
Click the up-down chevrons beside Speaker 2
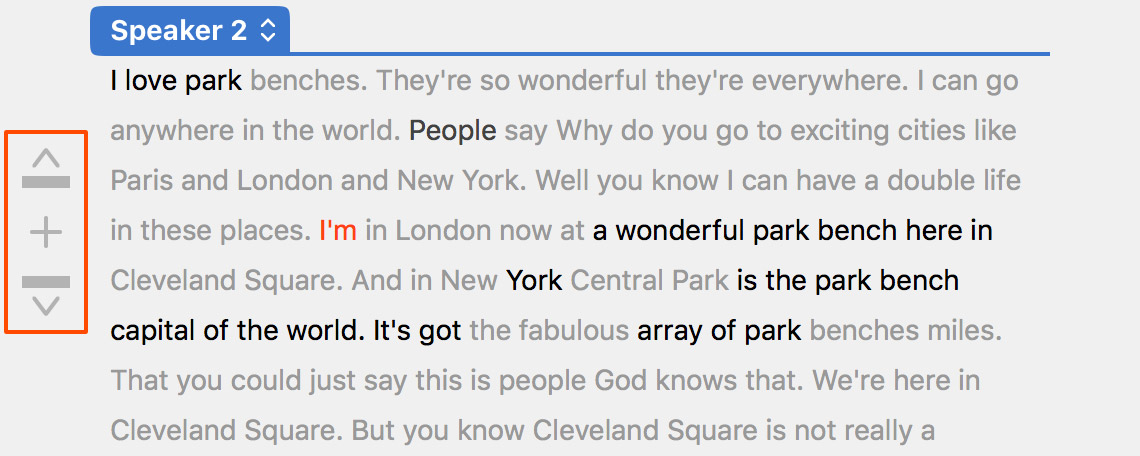[x=268, y=31]
